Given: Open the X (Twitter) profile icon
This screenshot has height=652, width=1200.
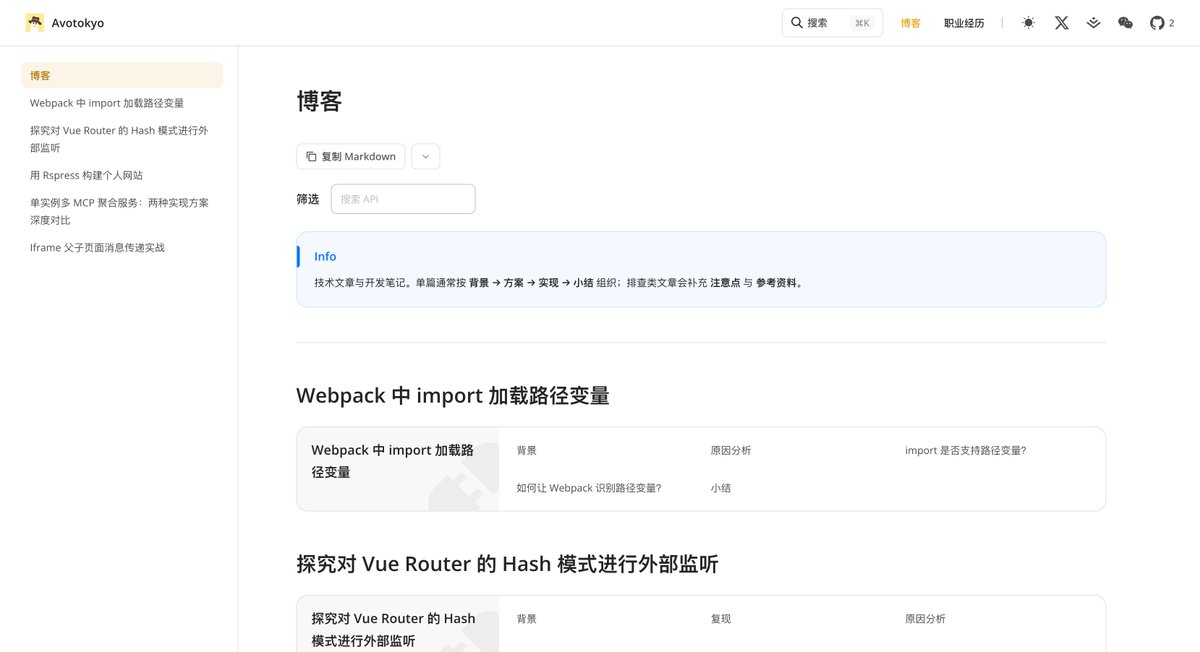Looking at the screenshot, I should (1061, 23).
